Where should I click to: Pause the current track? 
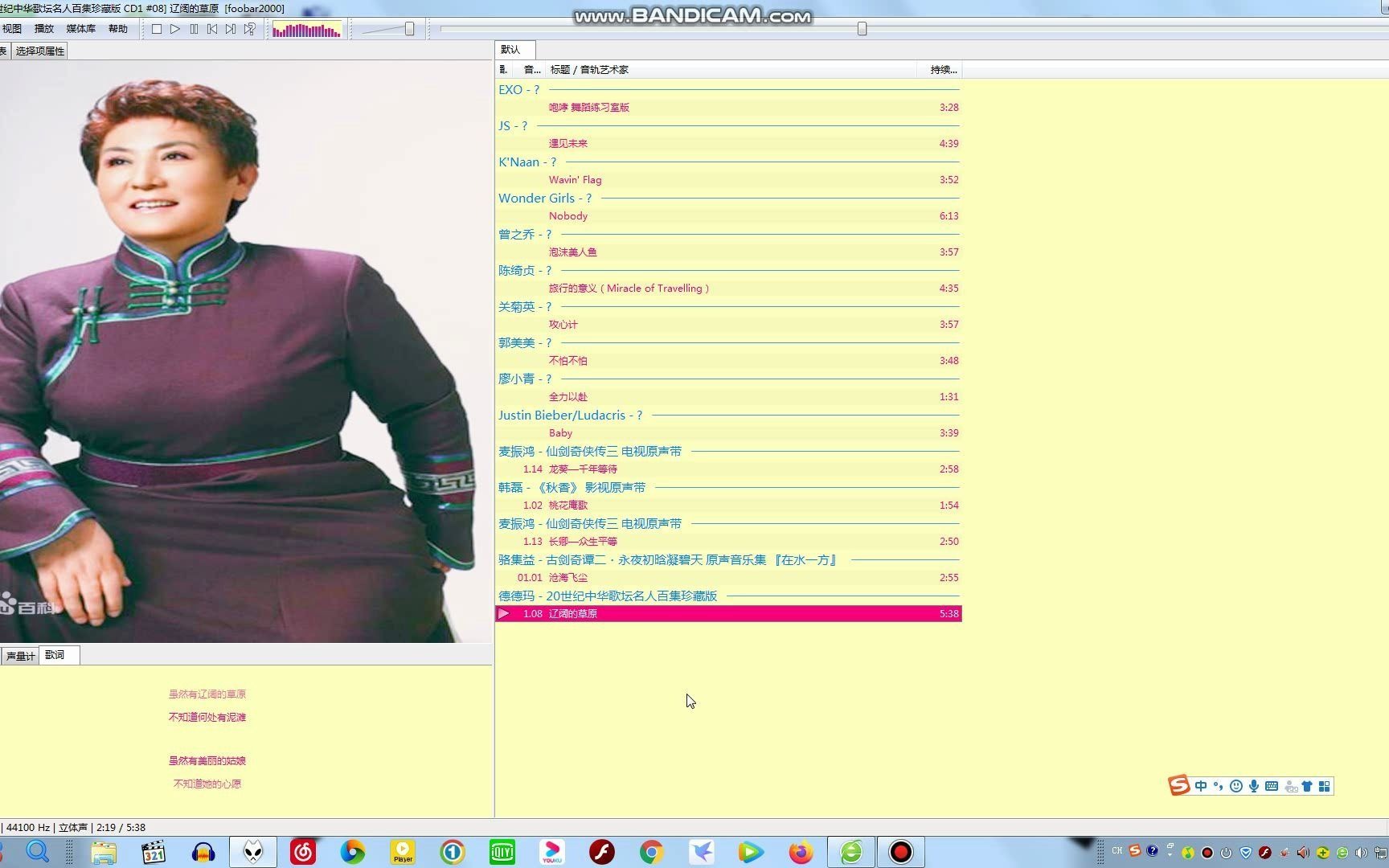pyautogui.click(x=194, y=29)
